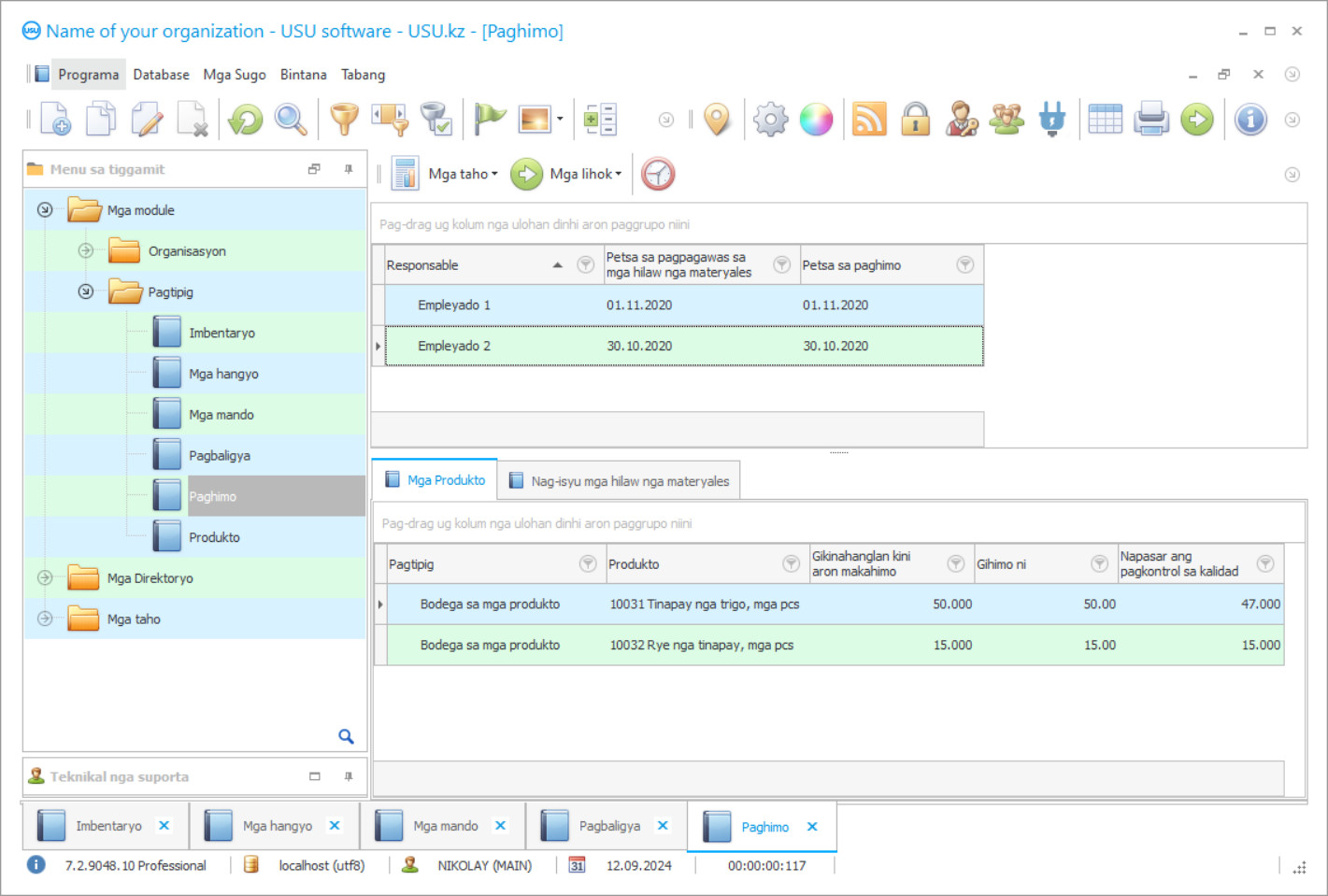Collapse the Pagtipig tree node
The width and height of the screenshot is (1328, 896).
click(x=86, y=292)
